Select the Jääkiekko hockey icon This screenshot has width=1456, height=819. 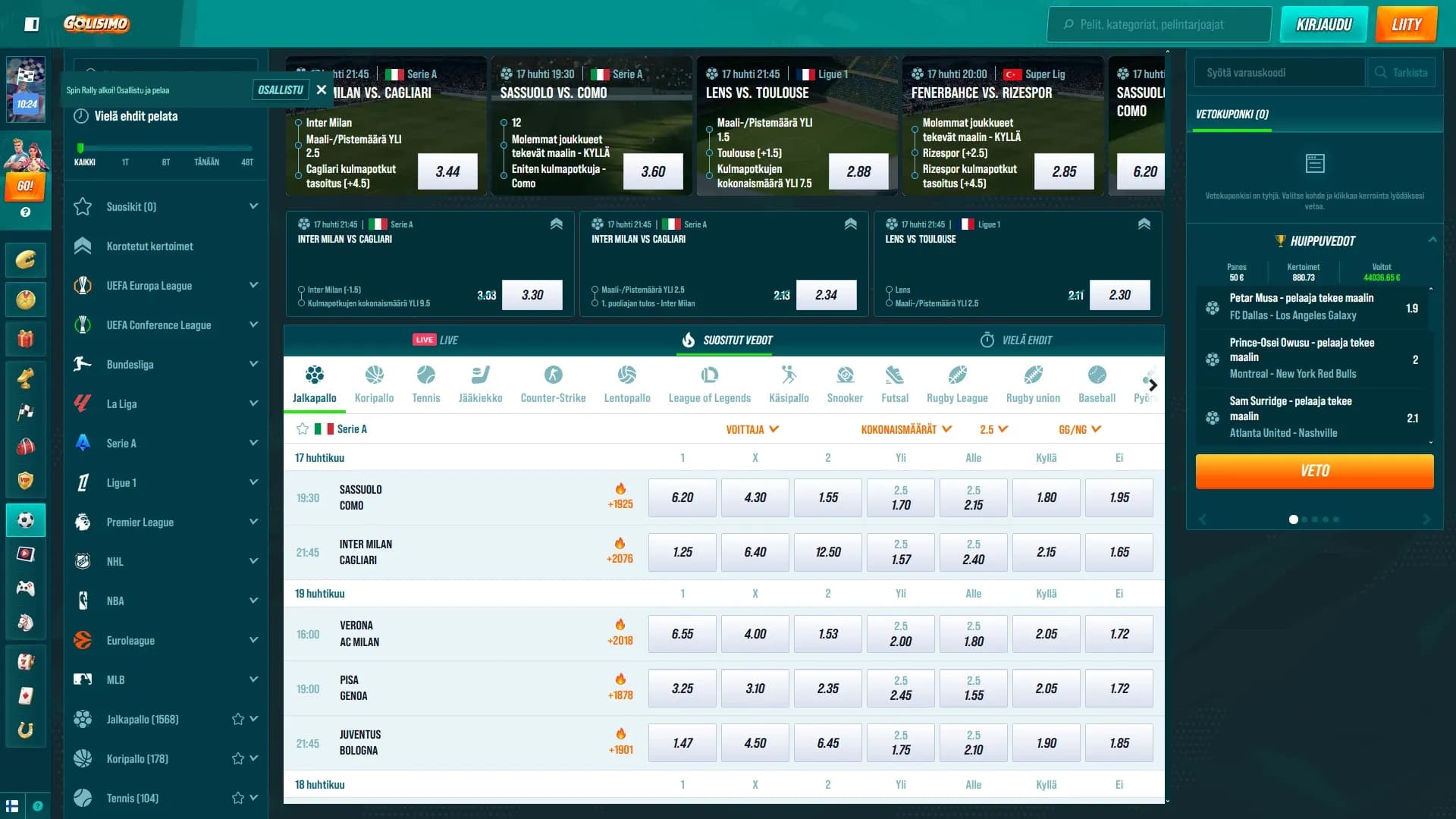coord(480,375)
